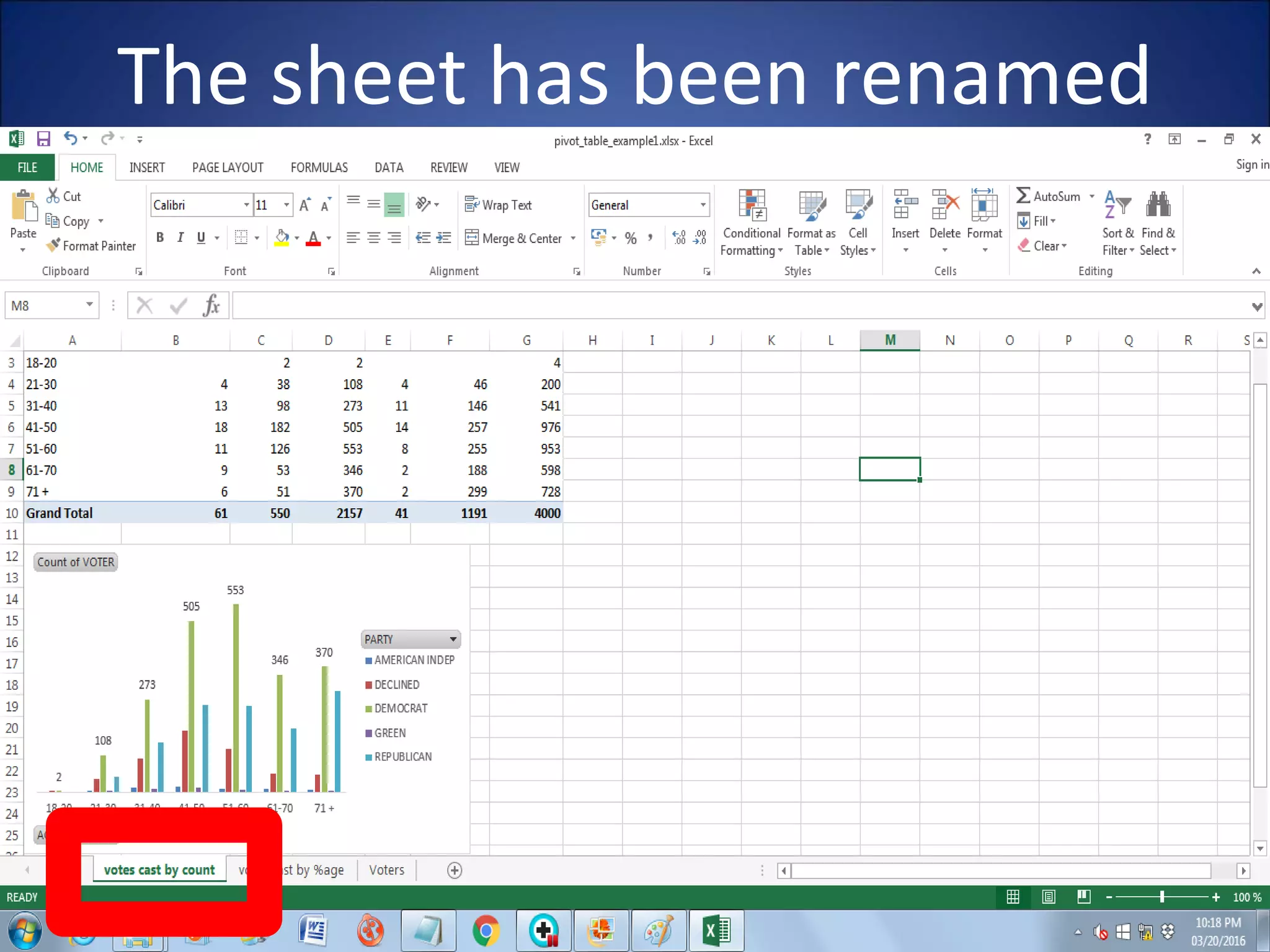Increase font size with large A
This screenshot has width=1270, height=952.
click(305, 205)
